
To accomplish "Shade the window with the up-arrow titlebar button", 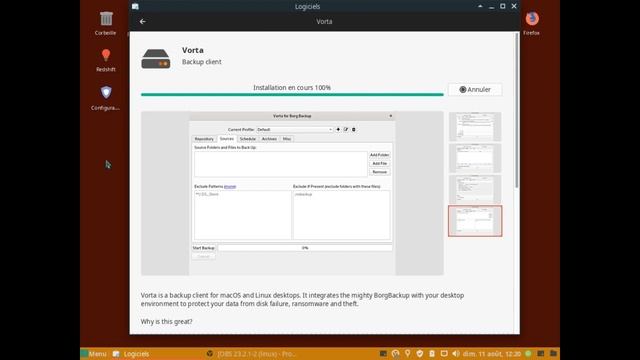I will tap(480, 6).
